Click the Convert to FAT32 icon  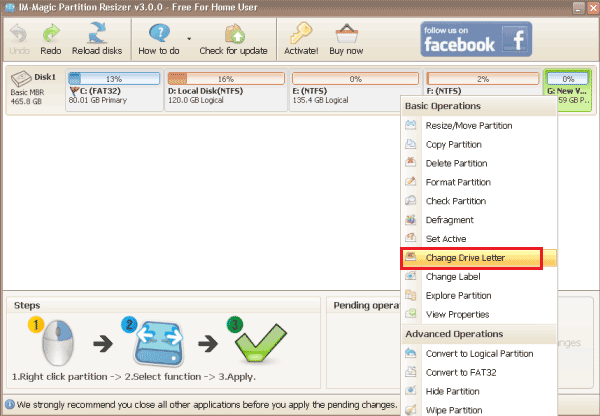[411, 371]
